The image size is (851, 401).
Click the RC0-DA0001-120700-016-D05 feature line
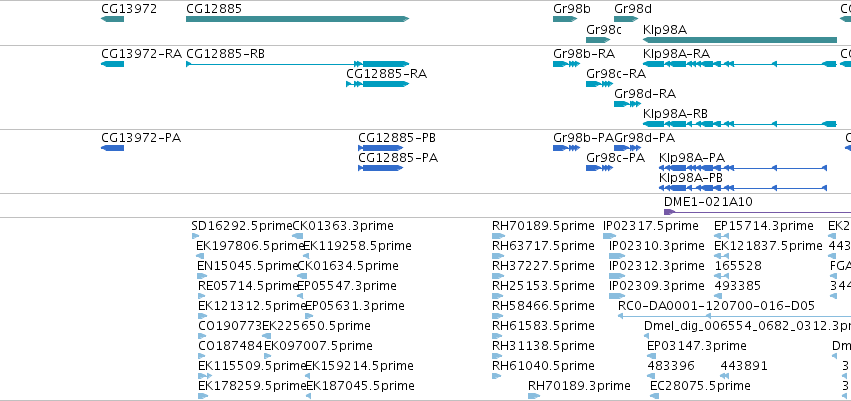pyautogui.click(x=734, y=316)
